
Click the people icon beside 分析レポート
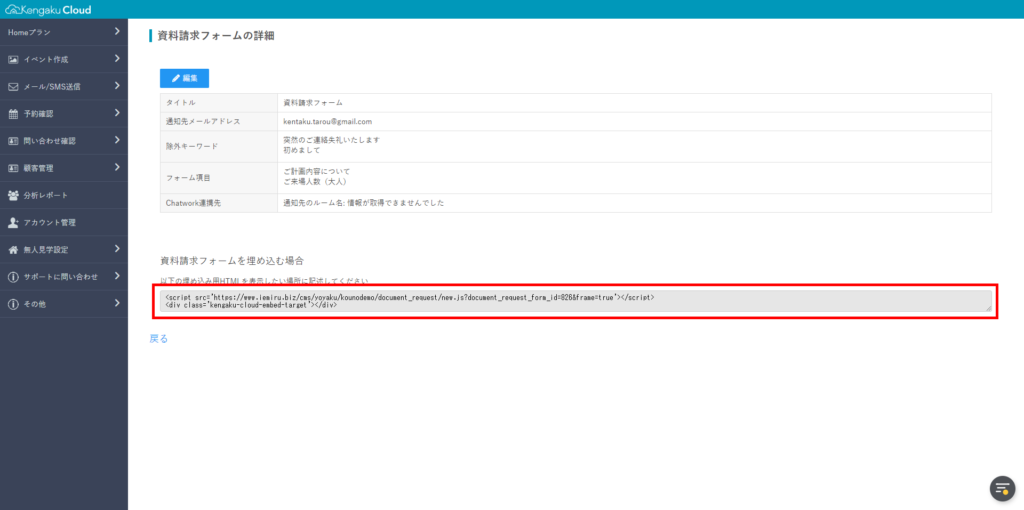tap(13, 195)
